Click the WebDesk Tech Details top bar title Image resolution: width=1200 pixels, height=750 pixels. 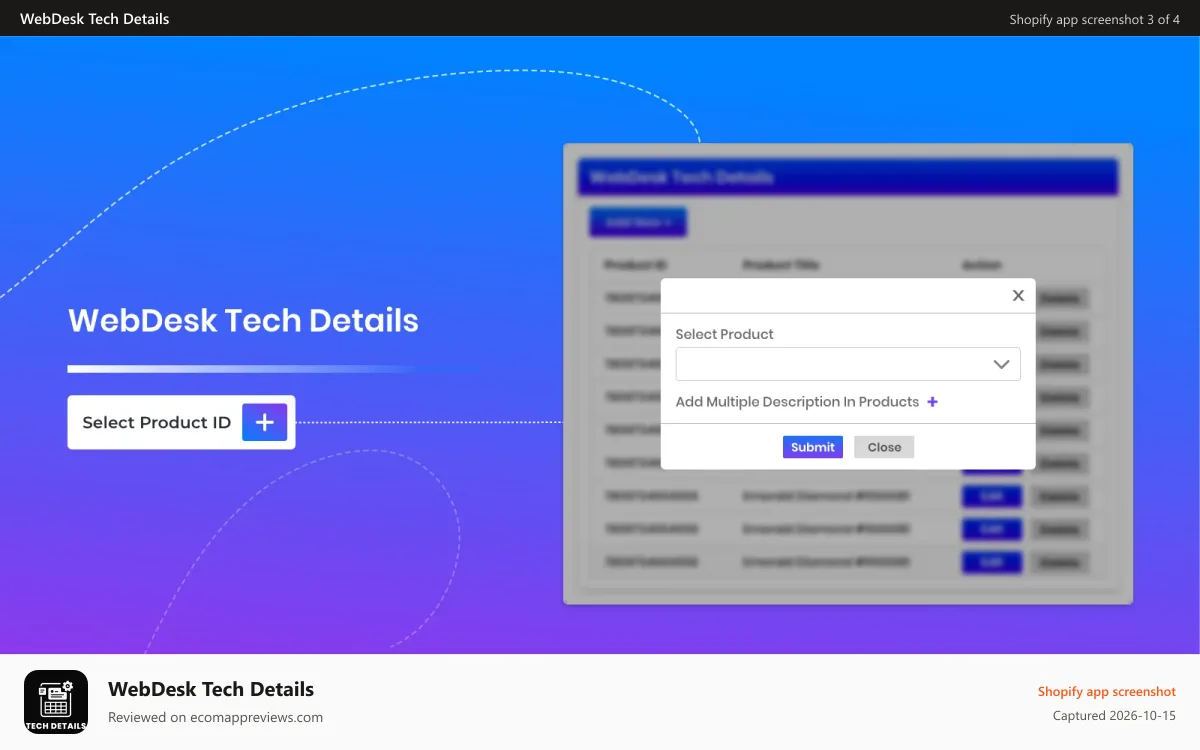[95, 19]
